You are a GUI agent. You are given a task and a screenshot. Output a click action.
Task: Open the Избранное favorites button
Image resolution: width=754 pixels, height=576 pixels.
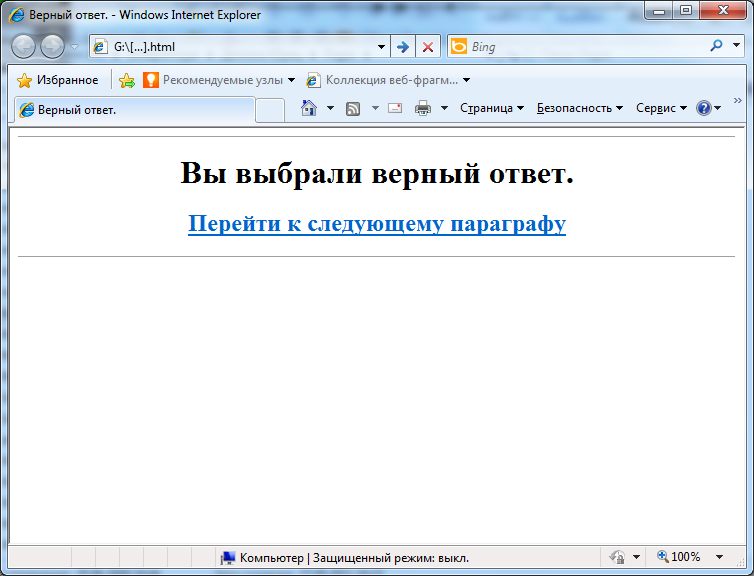58,80
